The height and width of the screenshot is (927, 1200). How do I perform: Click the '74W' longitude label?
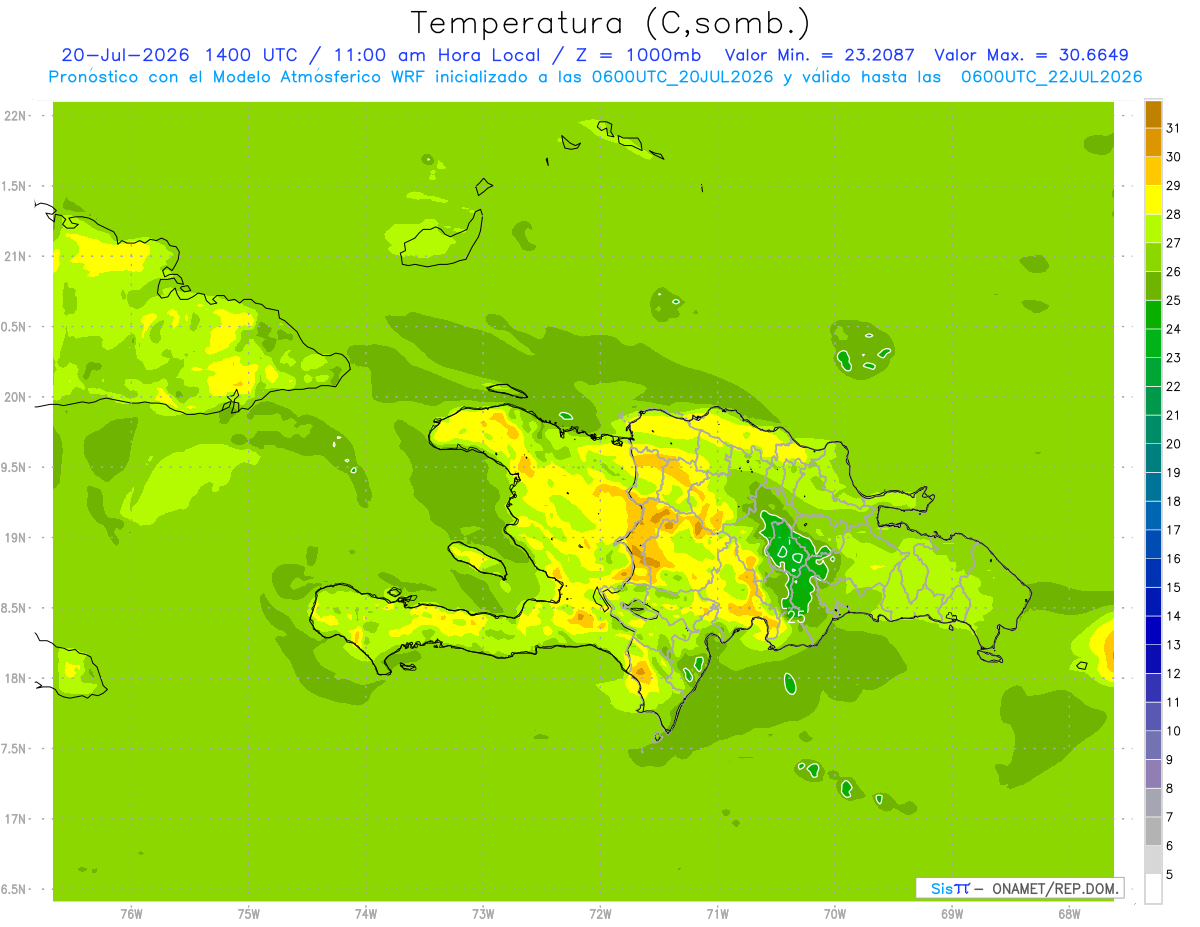pos(365,913)
